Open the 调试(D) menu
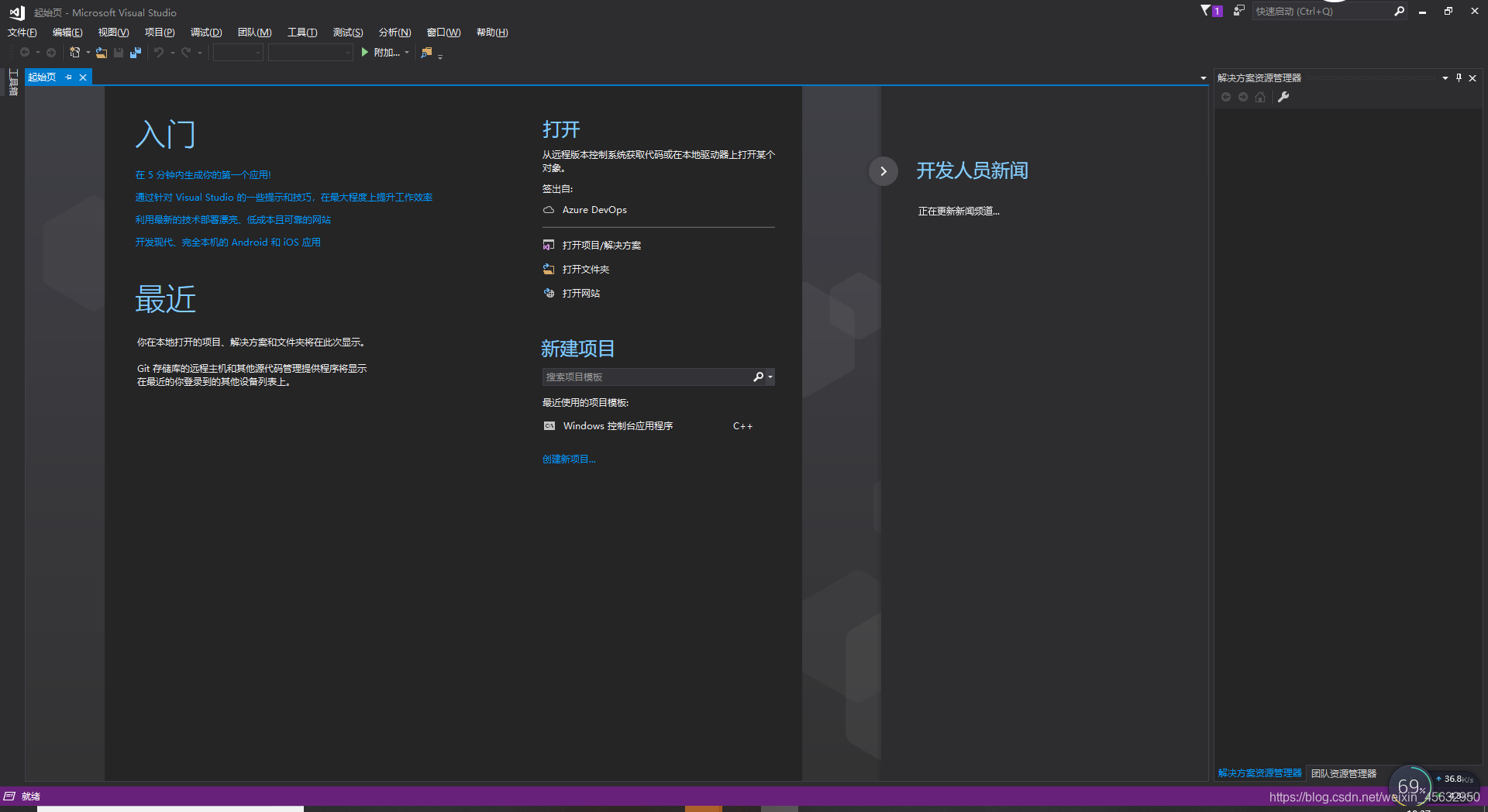Screen dimensions: 1488x812 [206, 33]
